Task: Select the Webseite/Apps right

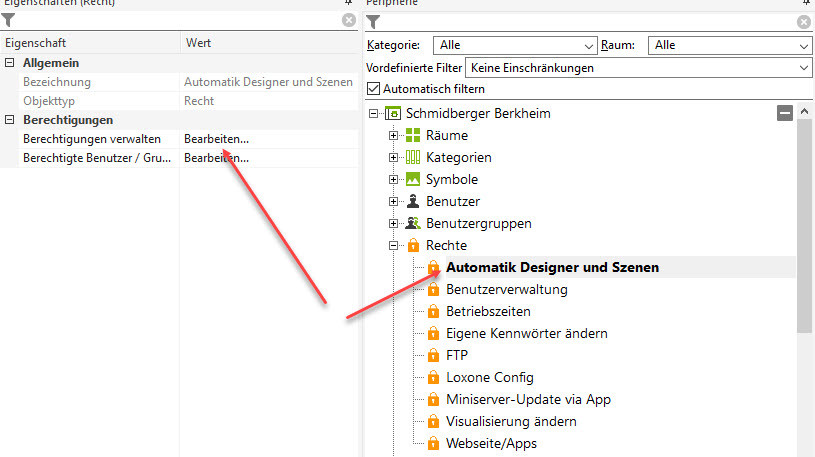Action: click(491, 443)
